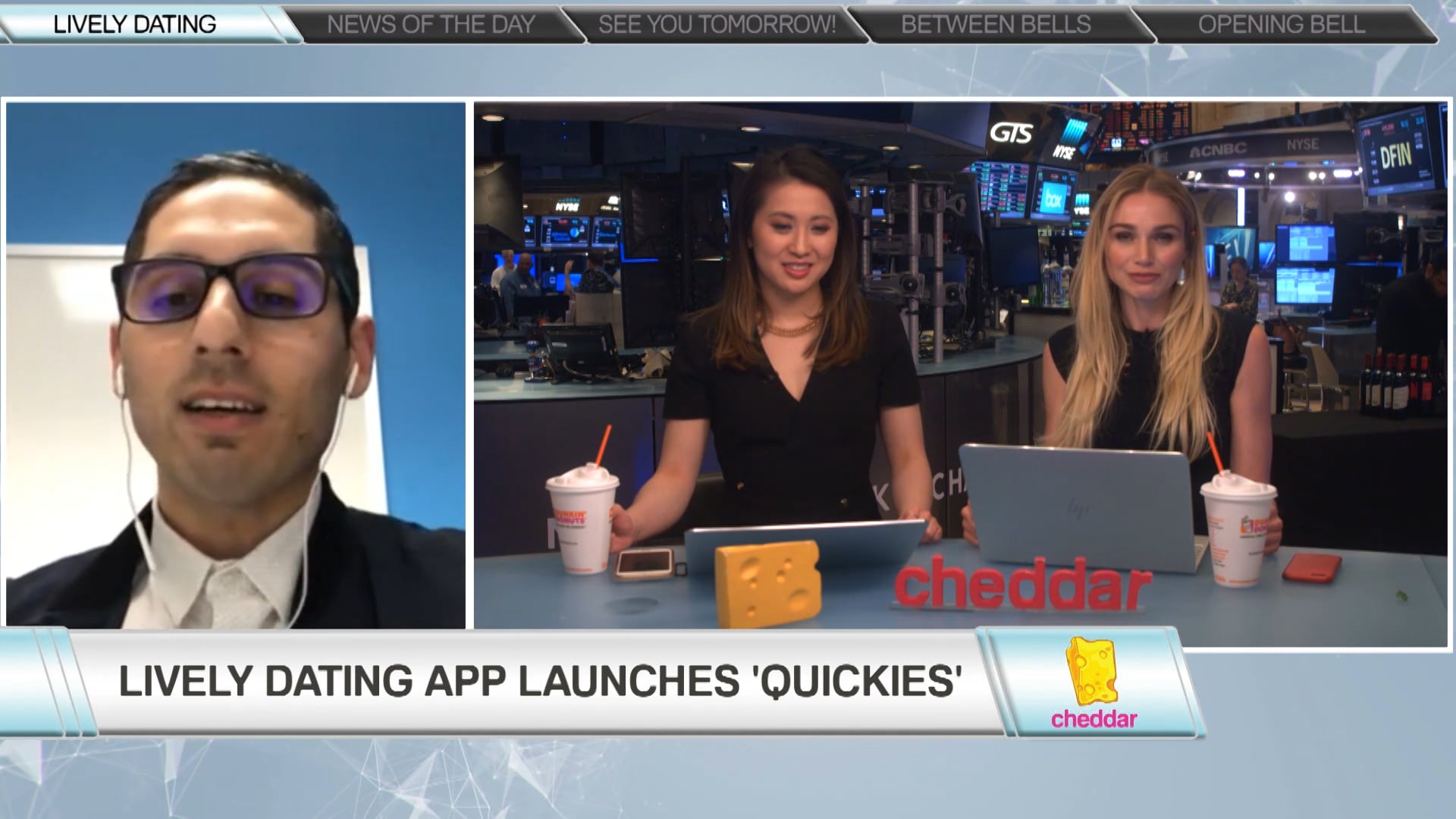1456x819 pixels.
Task: Select the LIVELY DATING tab
Action: click(x=135, y=24)
